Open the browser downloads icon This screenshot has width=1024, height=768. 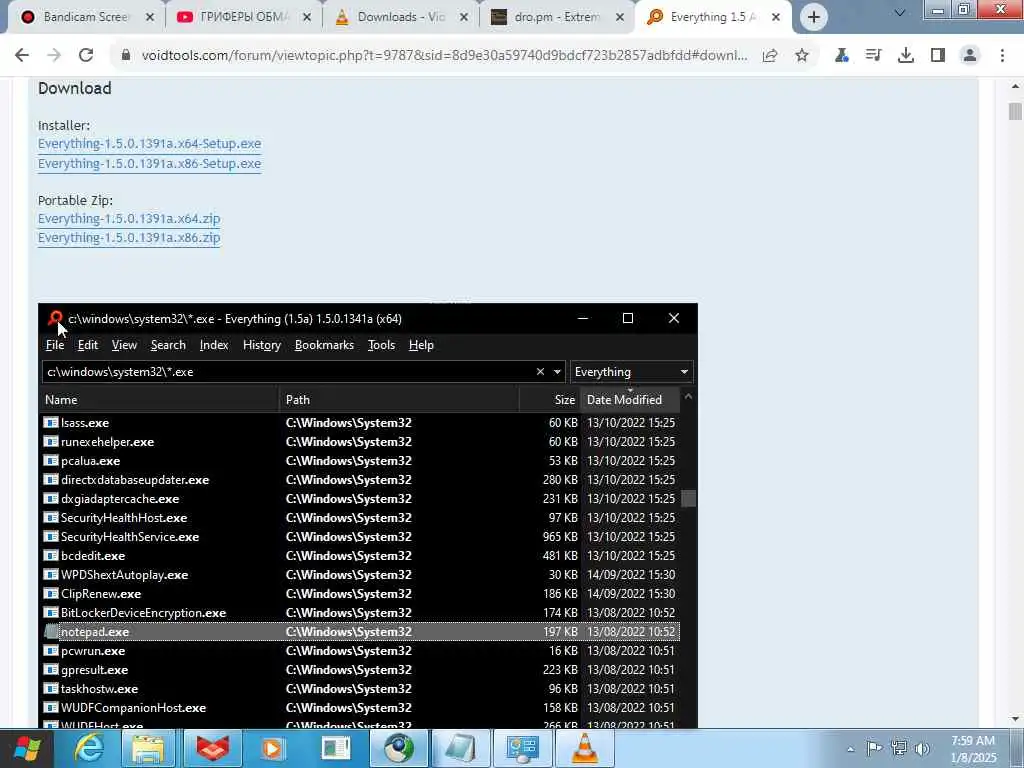point(906,56)
